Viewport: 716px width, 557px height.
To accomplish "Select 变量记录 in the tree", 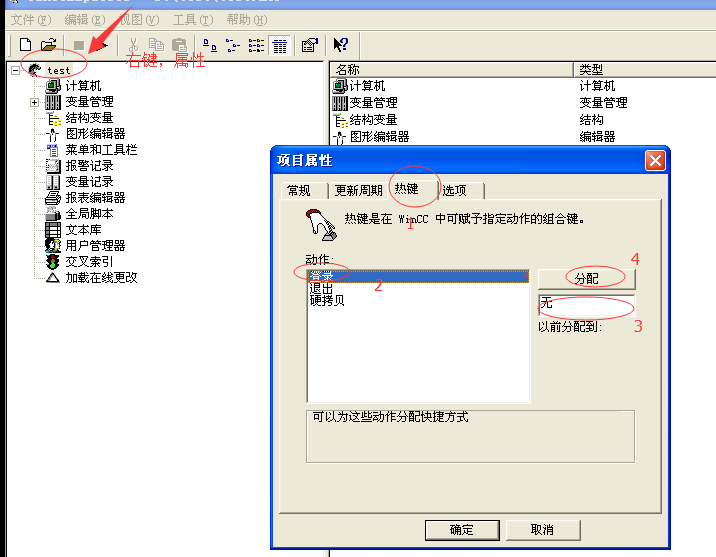I will 89,182.
